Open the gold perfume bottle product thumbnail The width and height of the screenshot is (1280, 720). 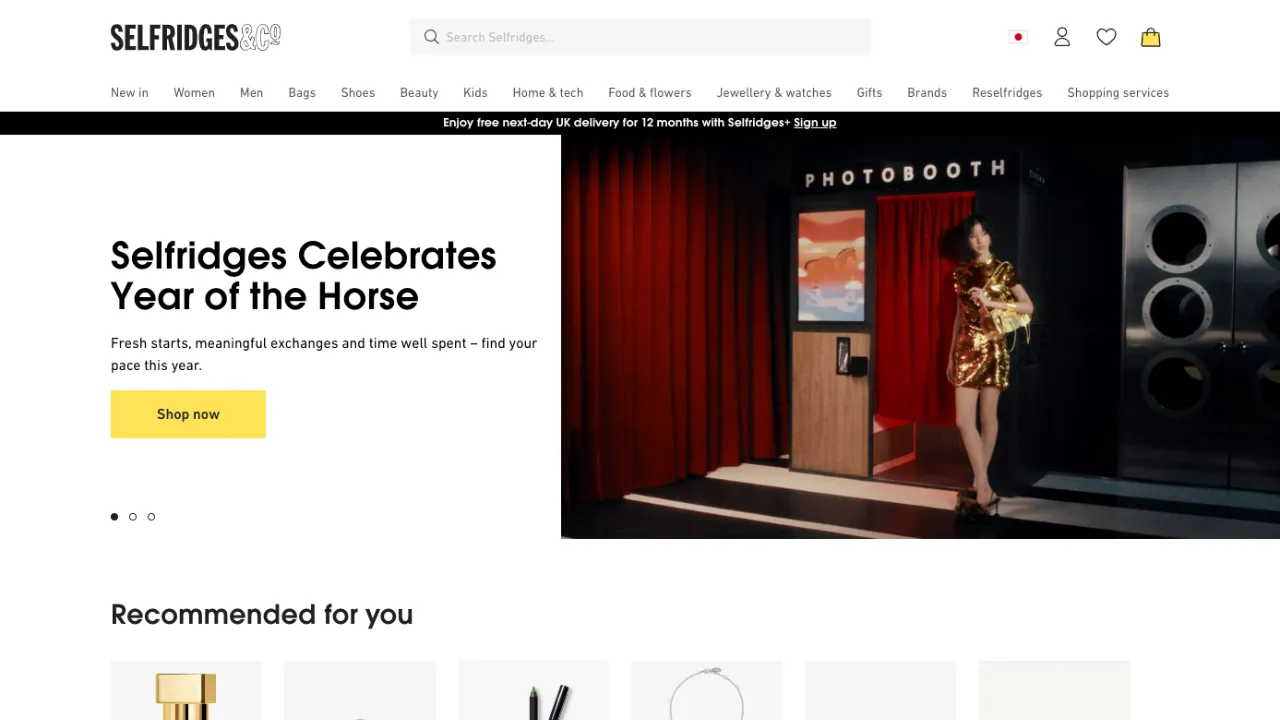click(x=186, y=692)
